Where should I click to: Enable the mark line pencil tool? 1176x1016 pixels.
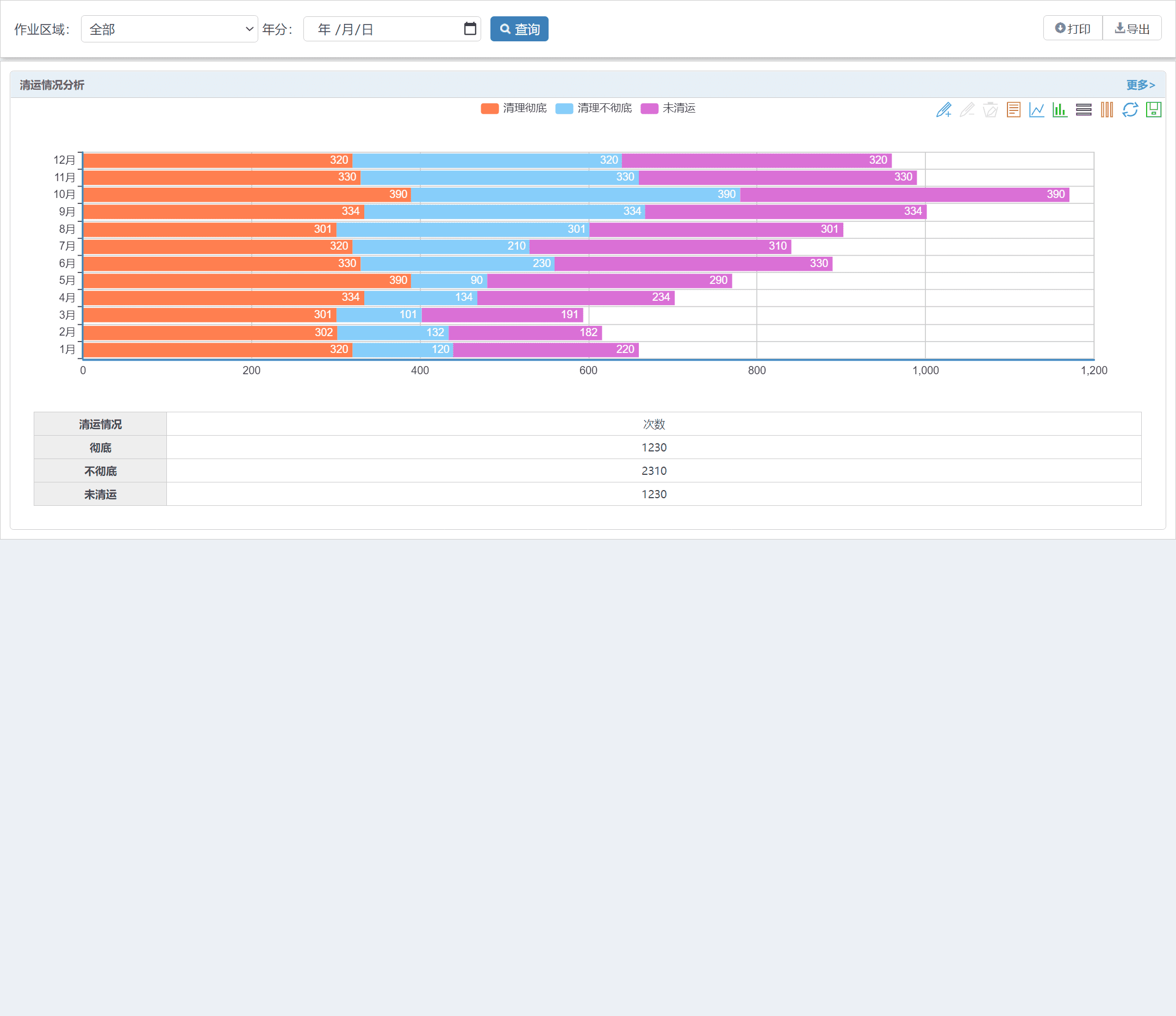click(x=943, y=110)
